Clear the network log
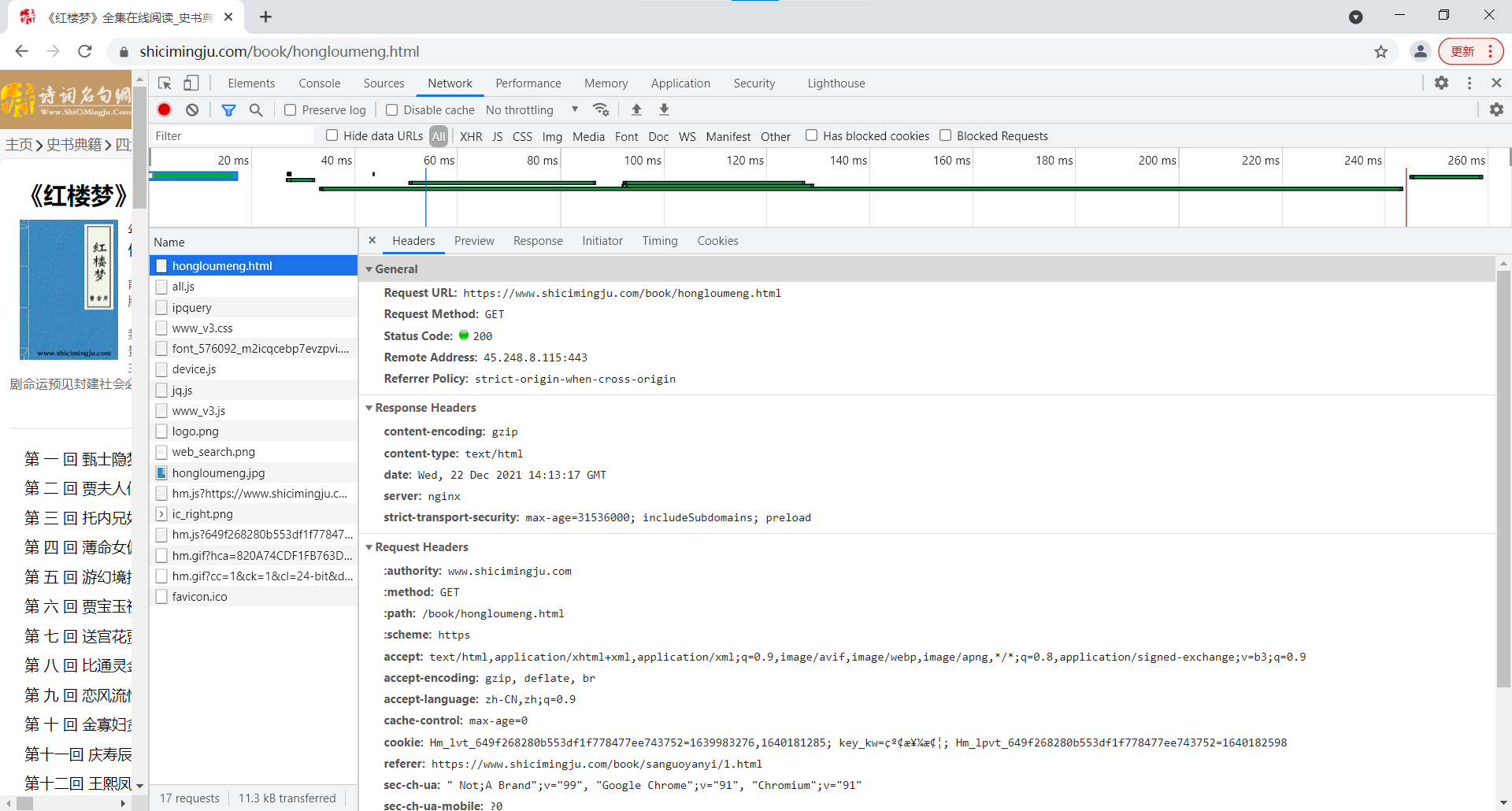This screenshot has width=1512, height=811. coord(192,110)
